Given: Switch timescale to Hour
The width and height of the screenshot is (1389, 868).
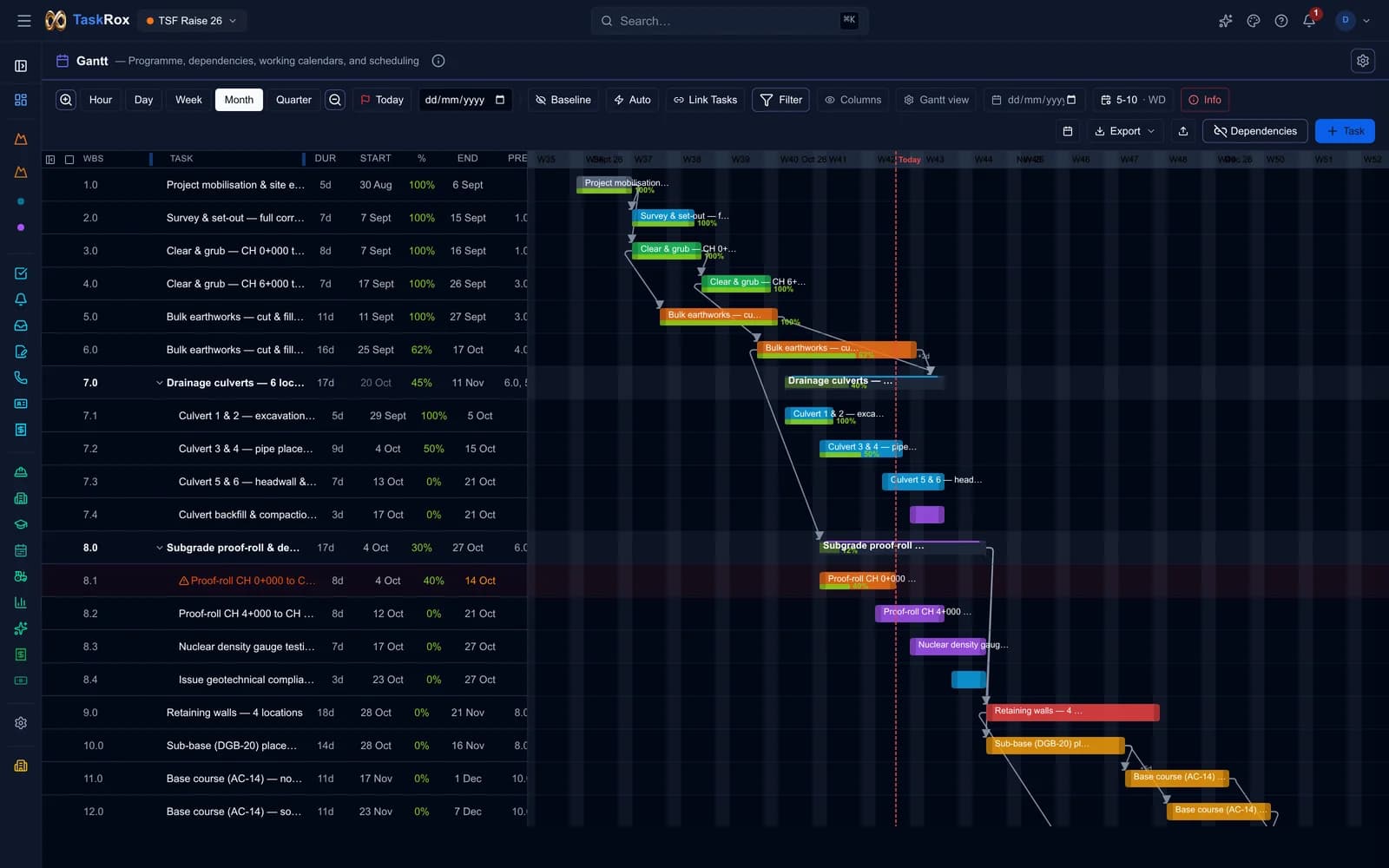Looking at the screenshot, I should (101, 100).
